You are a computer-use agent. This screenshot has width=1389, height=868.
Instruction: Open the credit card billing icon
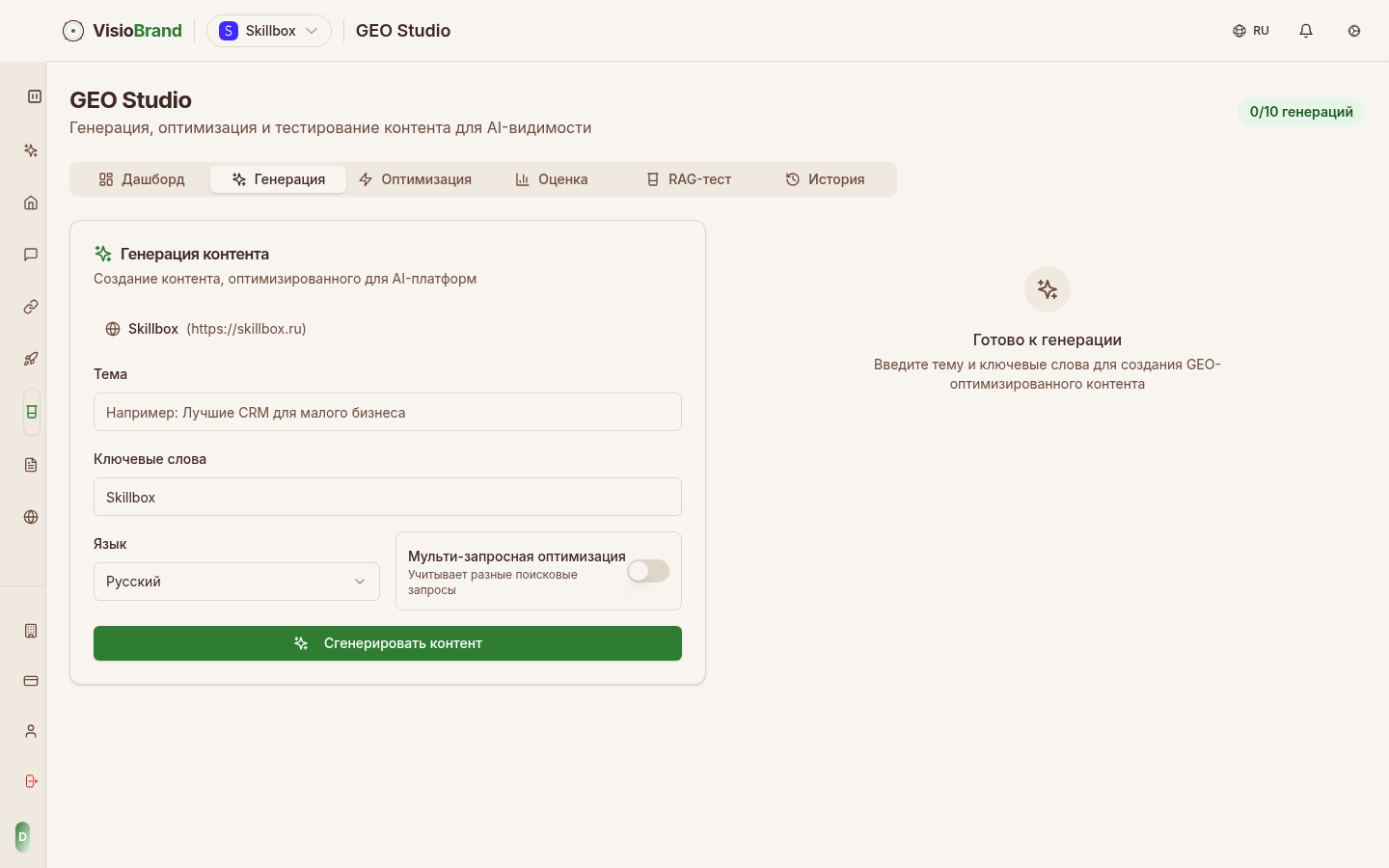[x=31, y=681]
